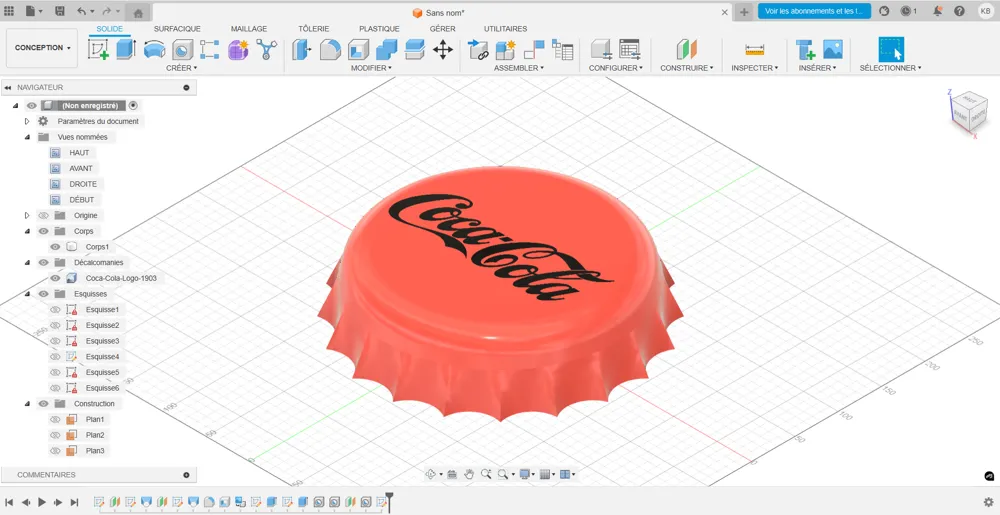Viewport: 1000px width, 515px height.
Task: Open the Help question mark icon
Action: click(959, 11)
